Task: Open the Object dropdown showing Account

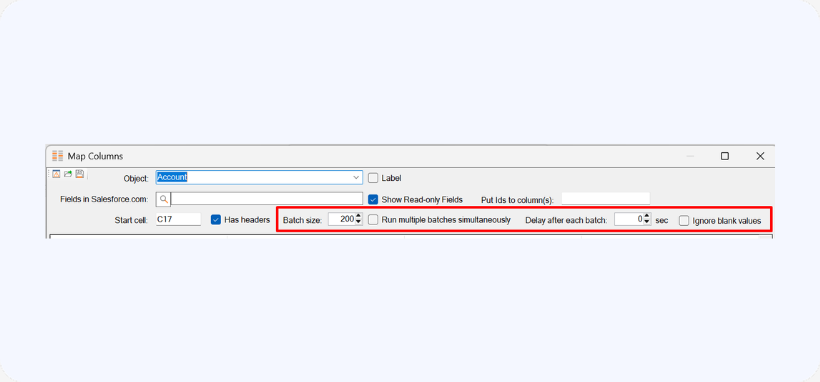Action: point(259,177)
